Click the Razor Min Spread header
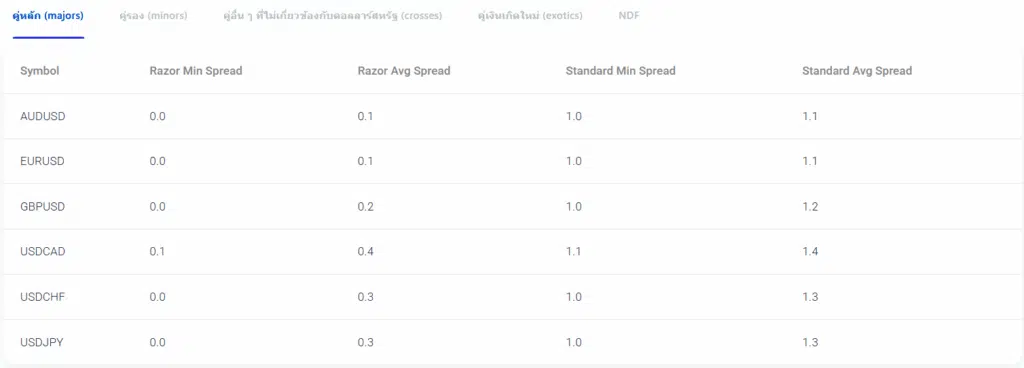 (196, 70)
